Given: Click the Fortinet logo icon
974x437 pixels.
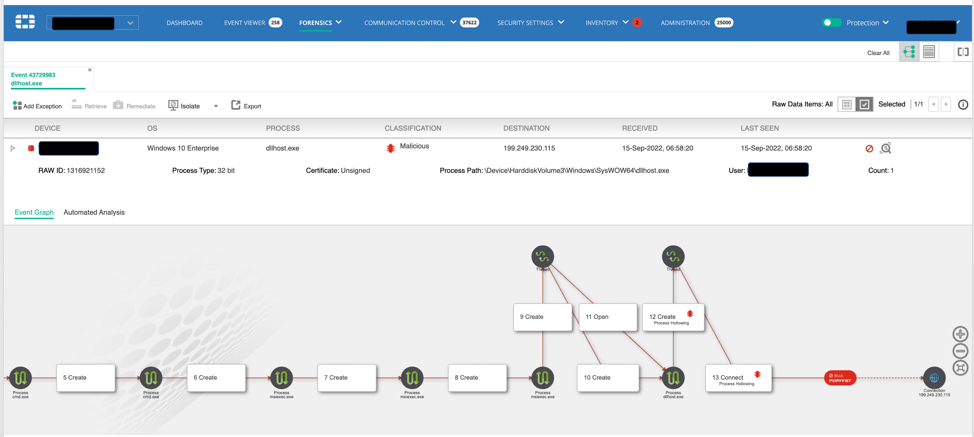Looking at the screenshot, I should [x=25, y=23].
